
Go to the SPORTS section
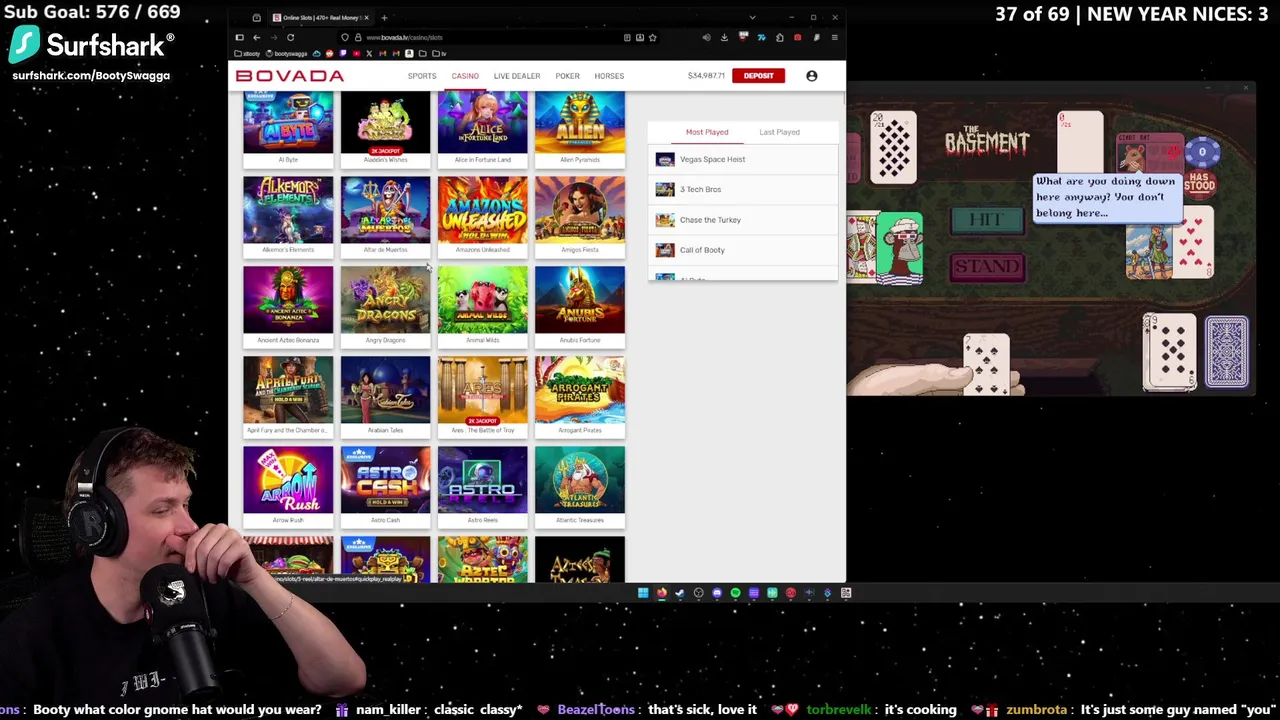[x=422, y=76]
